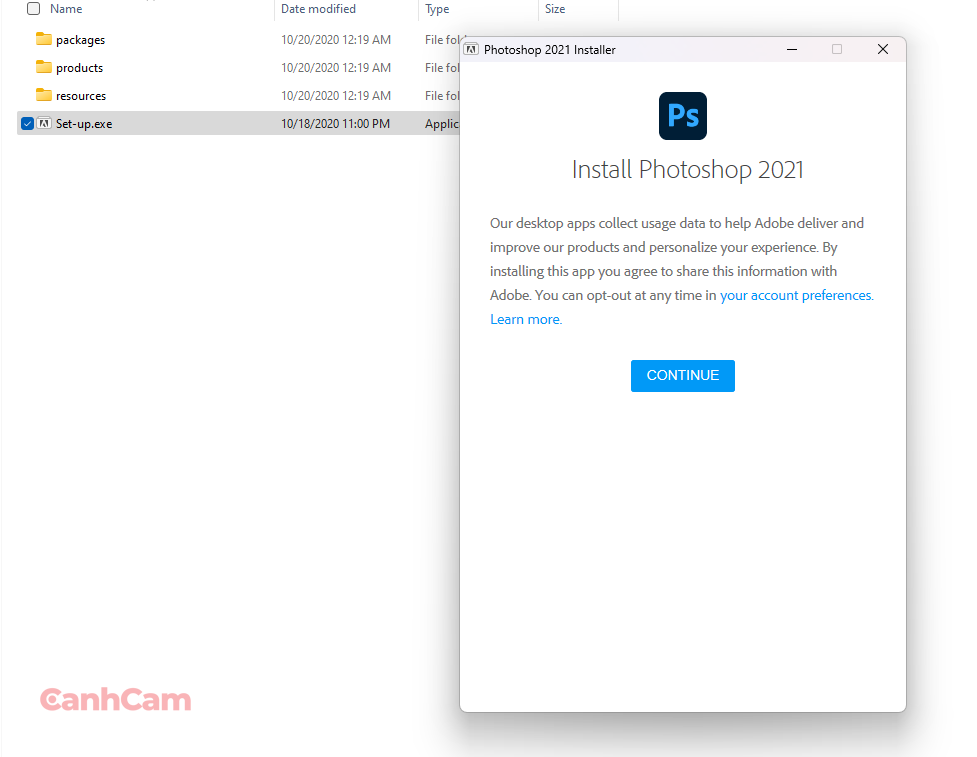Minimize the Photoshop 2021 Installer window
This screenshot has width=977, height=757.
click(791, 49)
